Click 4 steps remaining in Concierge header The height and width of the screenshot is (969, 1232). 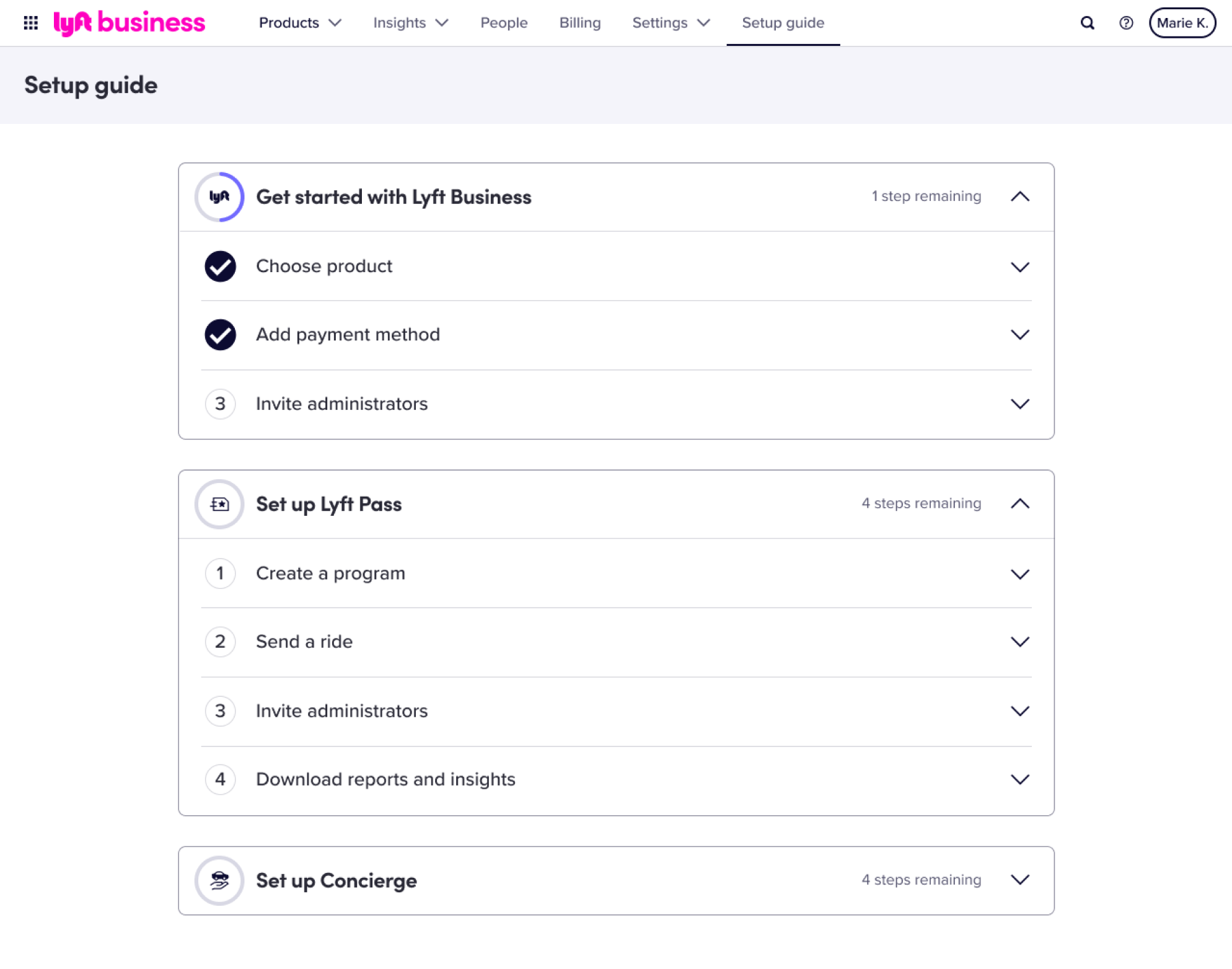coord(921,880)
